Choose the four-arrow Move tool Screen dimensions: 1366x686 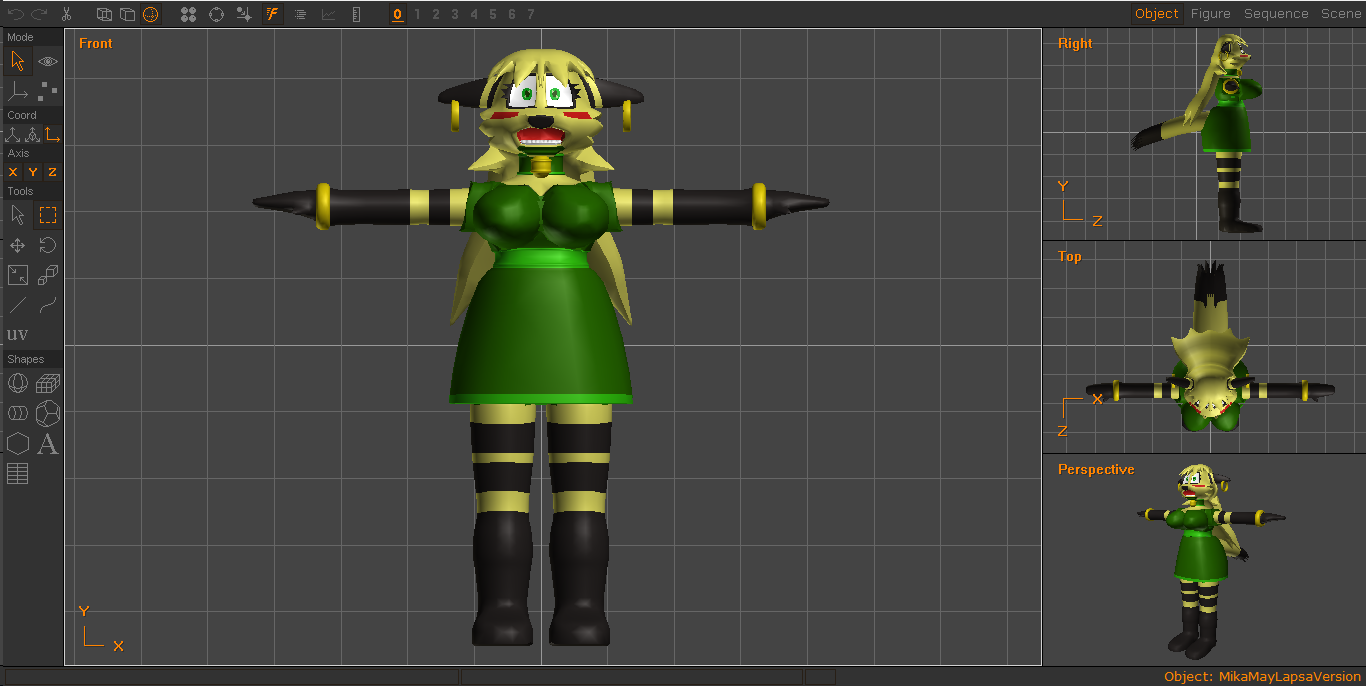18,245
